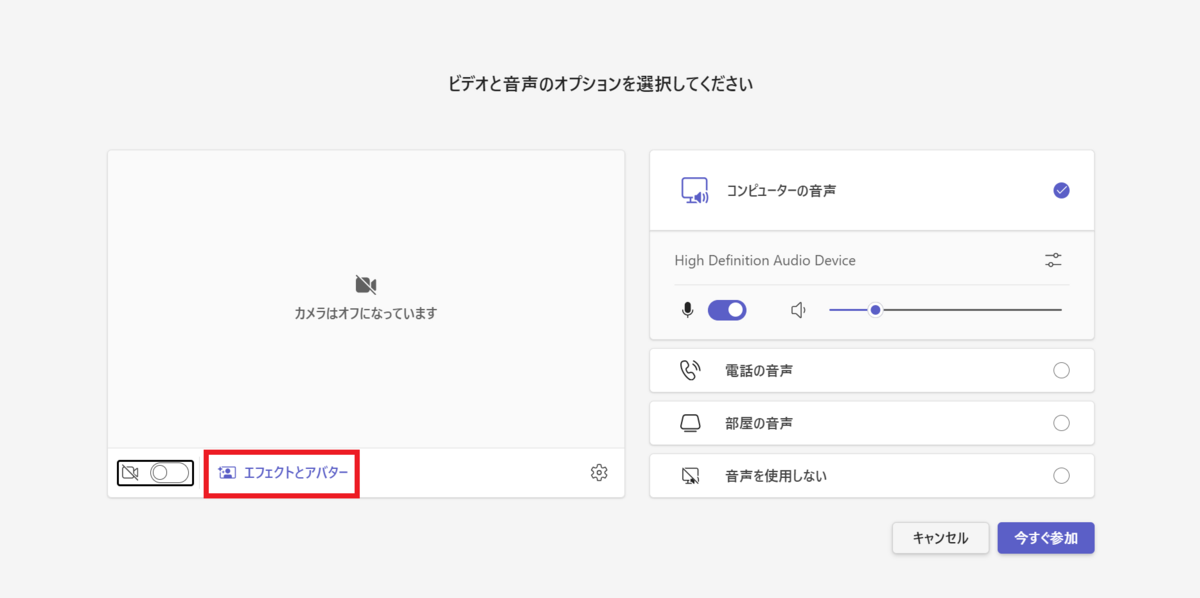Image resolution: width=1200 pixels, height=598 pixels.
Task: Select 音声を使用しない radio button
Action: [1061, 476]
